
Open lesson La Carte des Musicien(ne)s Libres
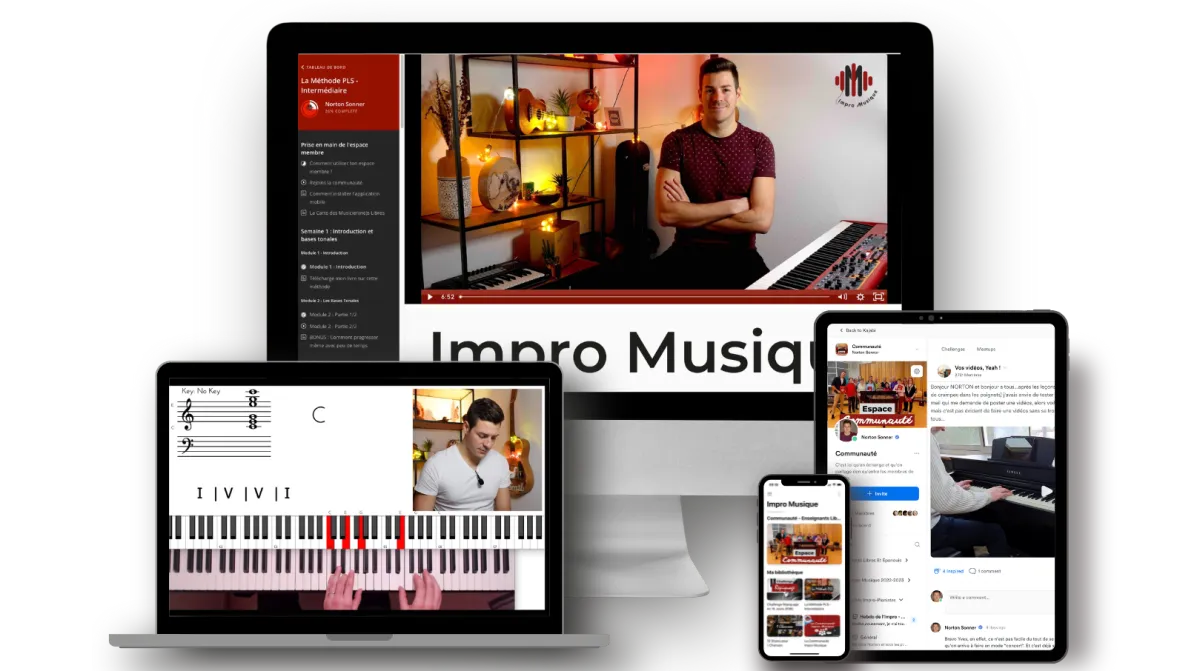(342, 212)
